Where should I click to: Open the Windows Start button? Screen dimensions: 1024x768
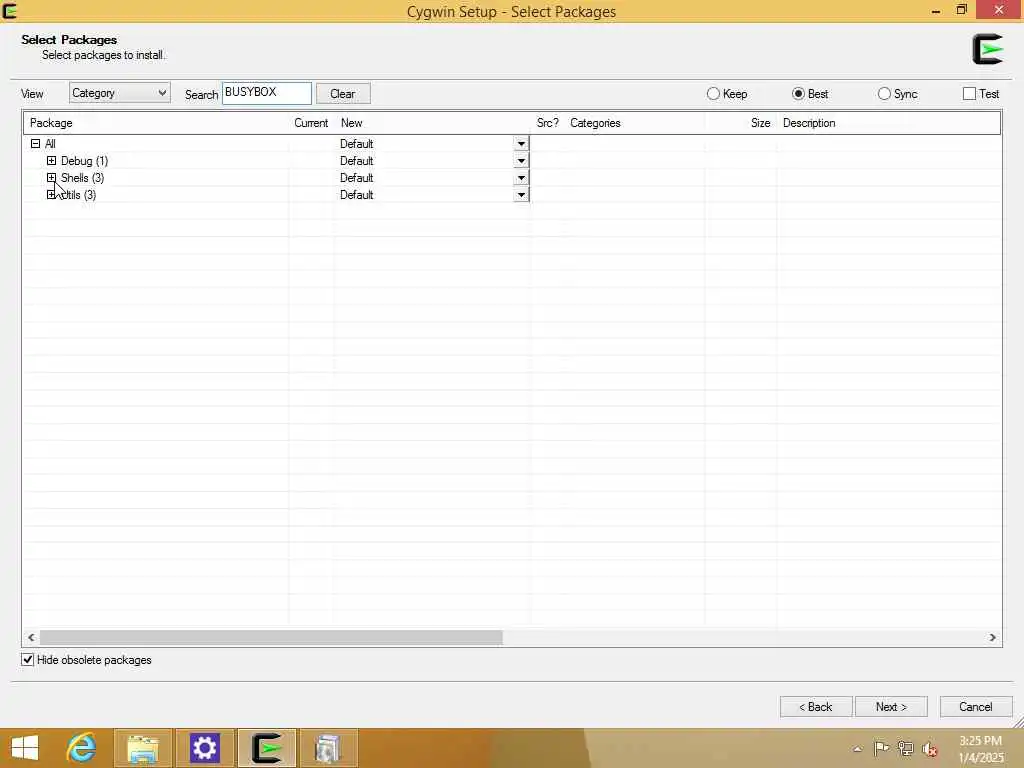pos(25,748)
